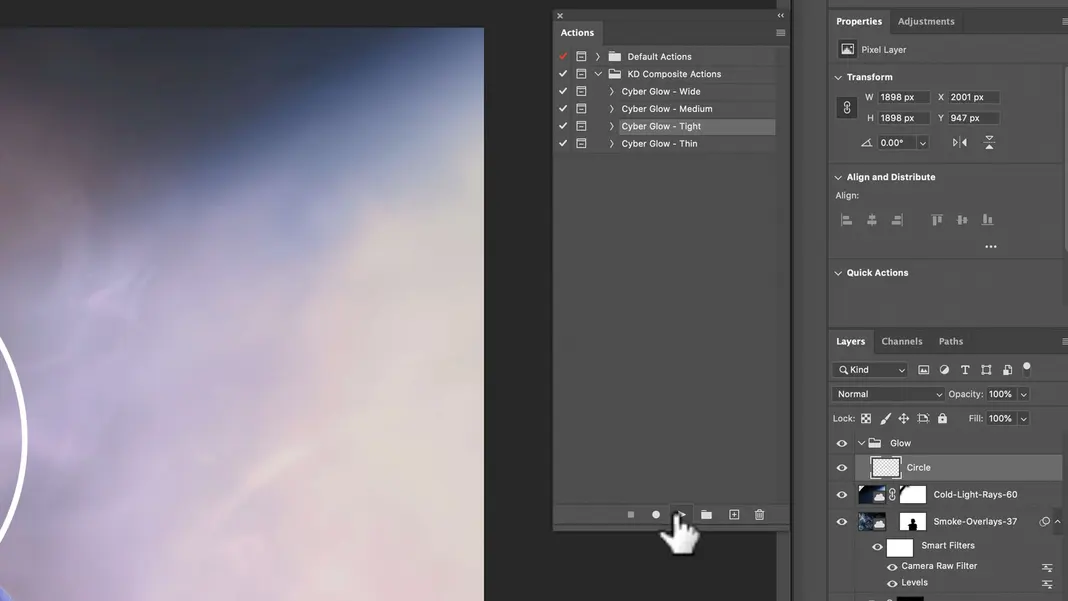Align top edges icon
1068x601 pixels.
(x=937, y=220)
